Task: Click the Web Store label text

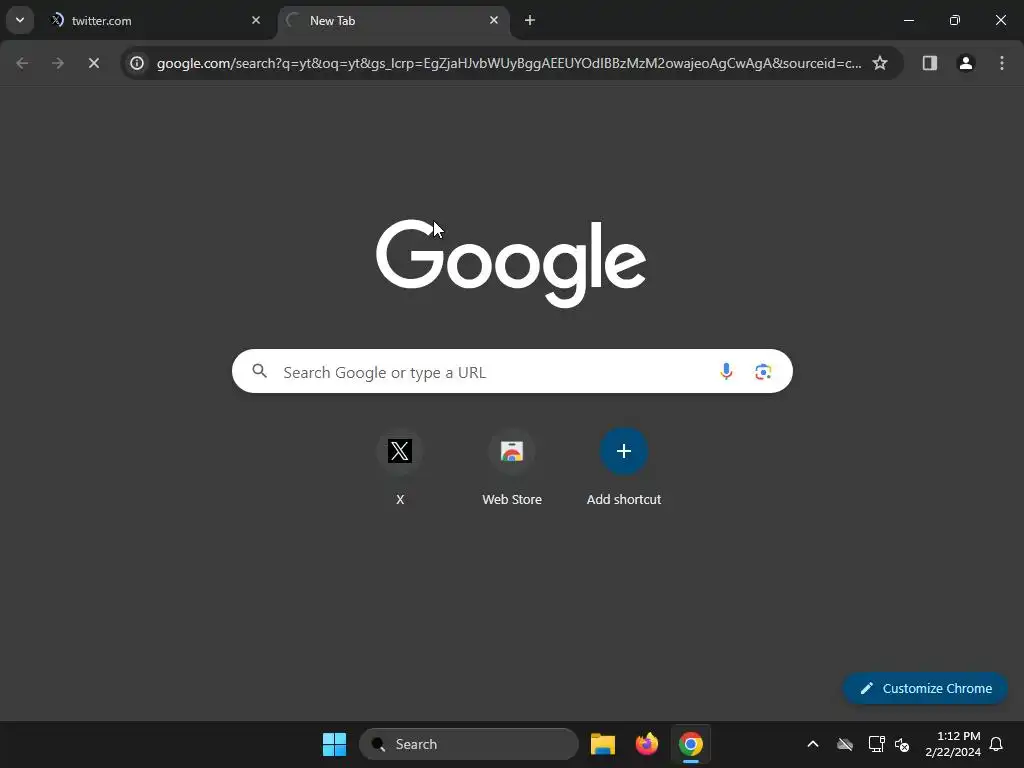Action: pyautogui.click(x=512, y=500)
